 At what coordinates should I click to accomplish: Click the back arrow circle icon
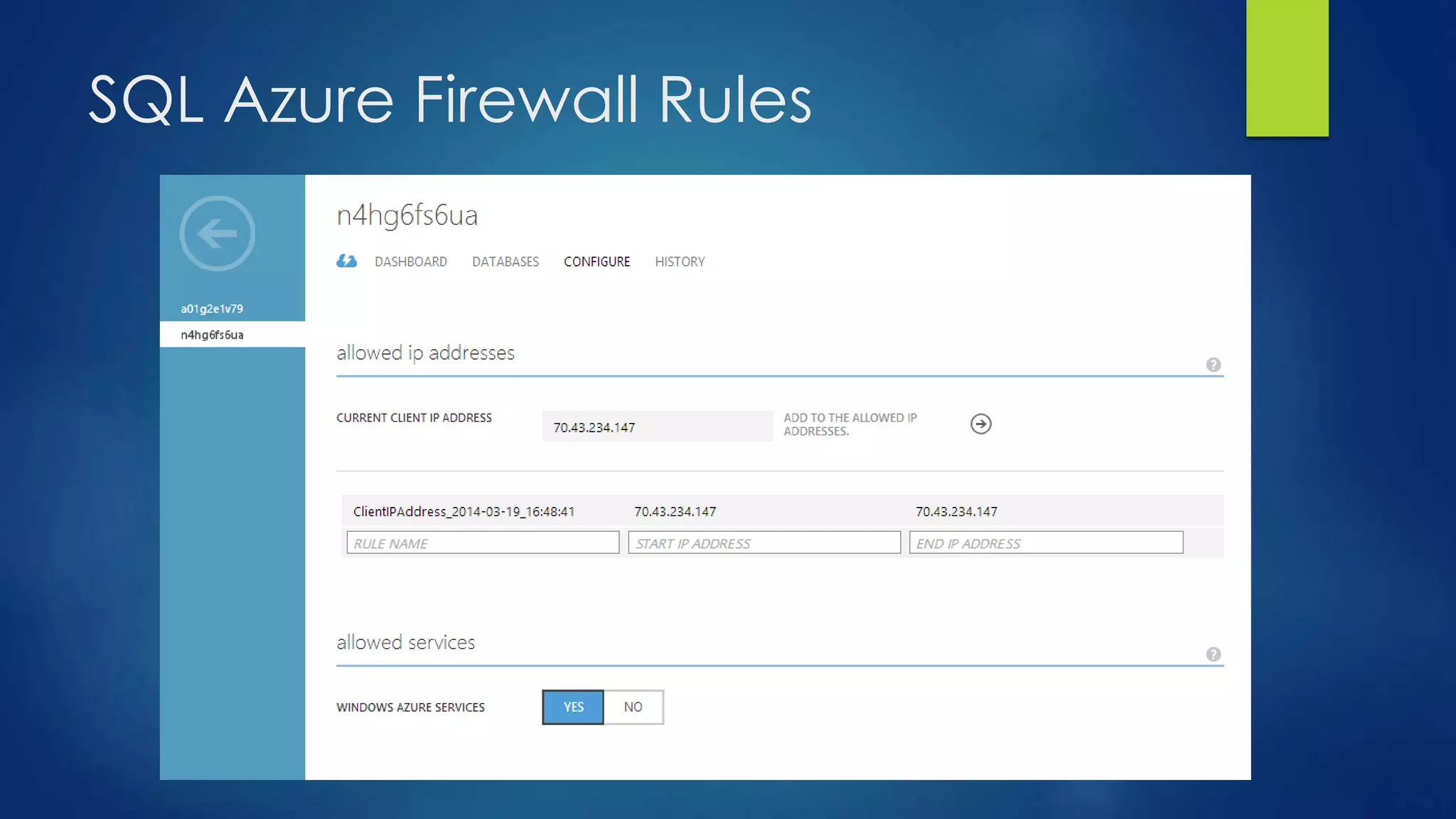[218, 233]
